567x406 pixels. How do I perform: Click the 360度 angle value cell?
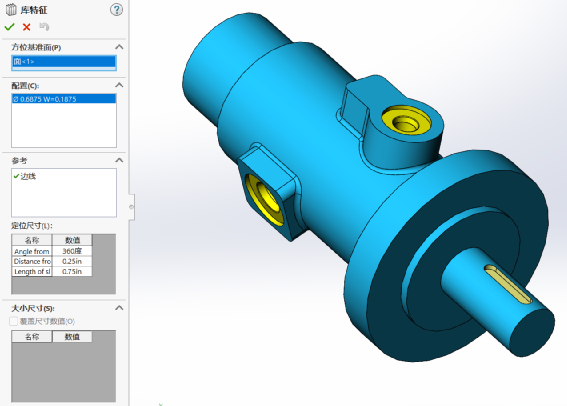coord(72,251)
